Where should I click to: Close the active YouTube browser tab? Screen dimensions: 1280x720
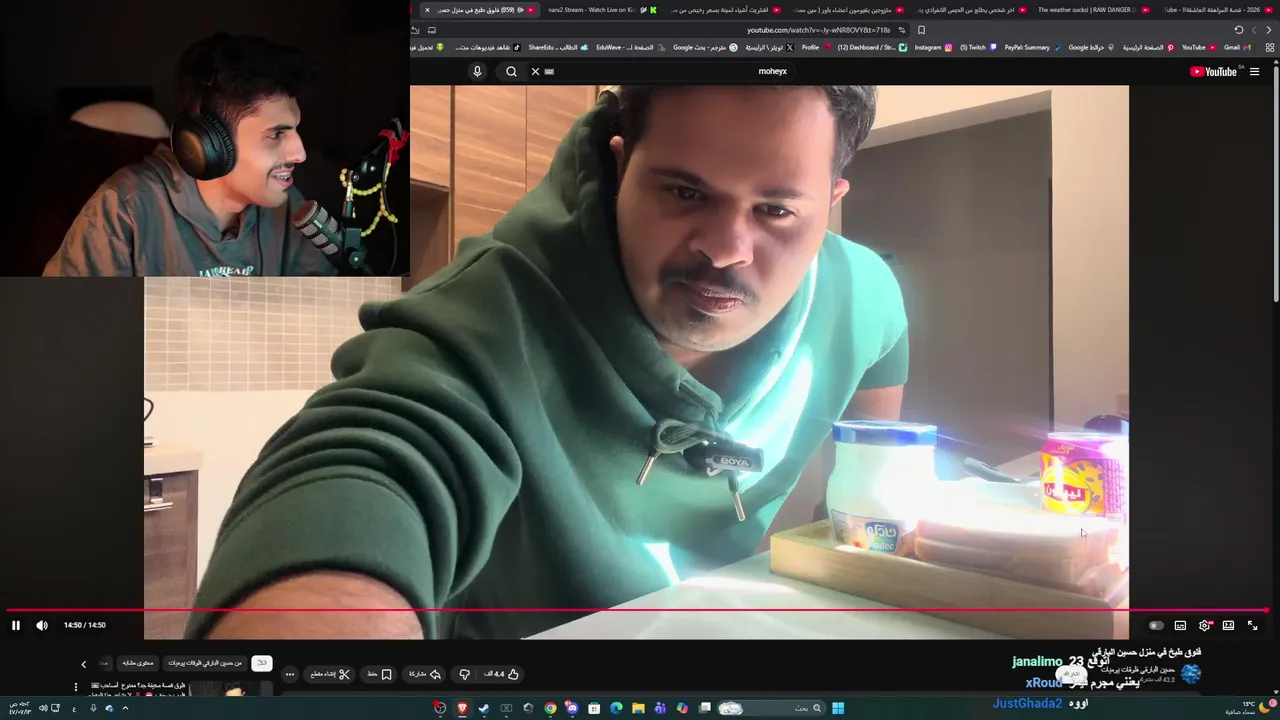click(x=427, y=10)
